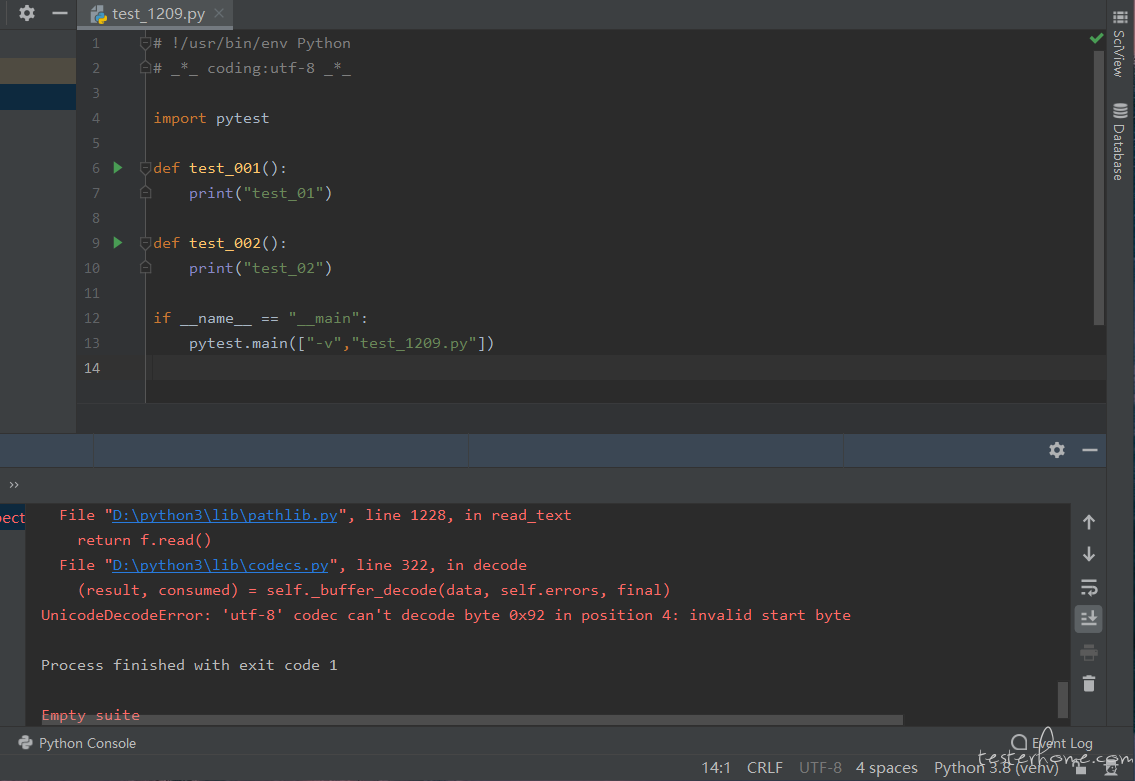This screenshot has height=781, width=1135.
Task: Click the 'import pytest' code line
Action: [211, 118]
